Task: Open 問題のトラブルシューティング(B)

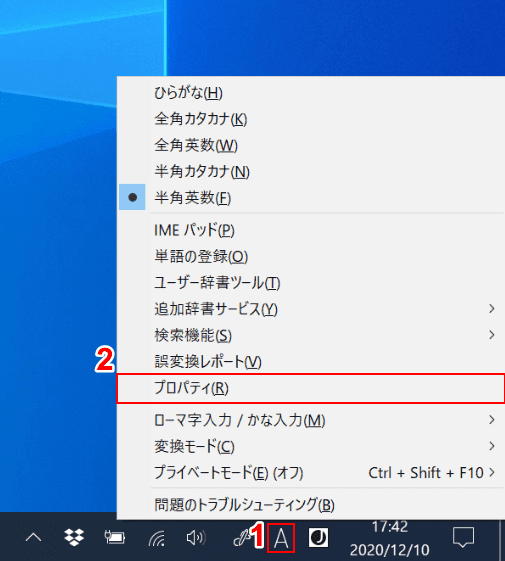Action: click(311, 505)
